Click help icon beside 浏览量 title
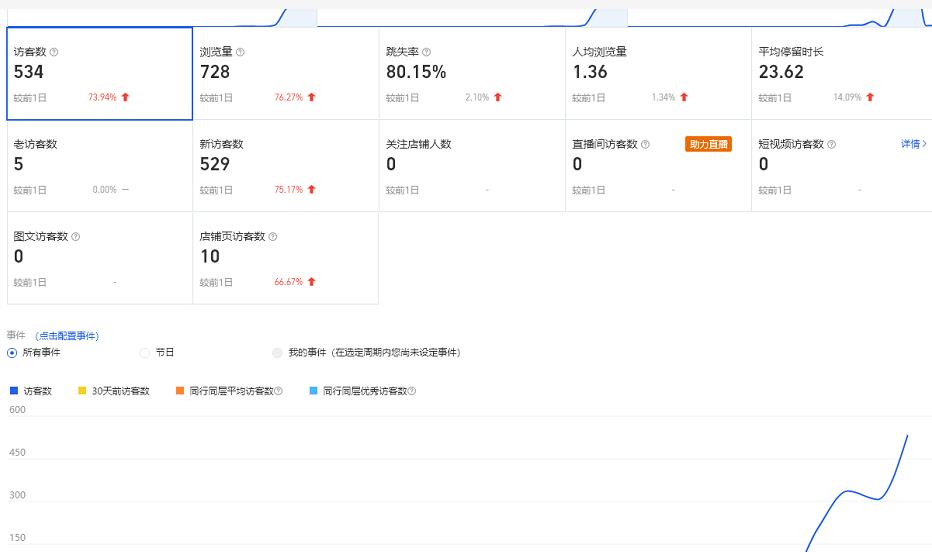The height and width of the screenshot is (552, 932). [x=240, y=52]
